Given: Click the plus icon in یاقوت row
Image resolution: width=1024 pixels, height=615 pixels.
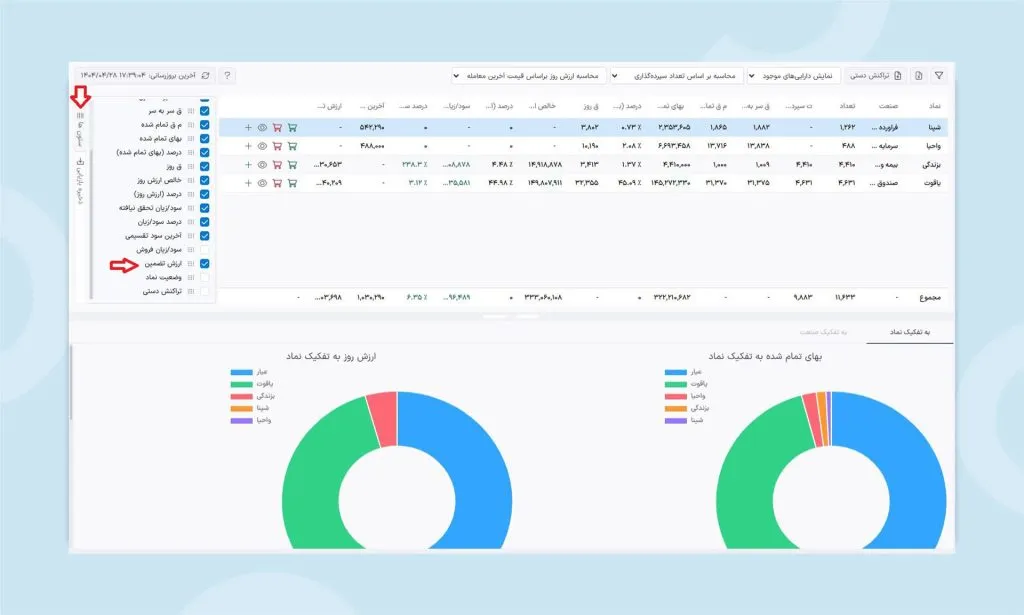Looking at the screenshot, I should [248, 183].
